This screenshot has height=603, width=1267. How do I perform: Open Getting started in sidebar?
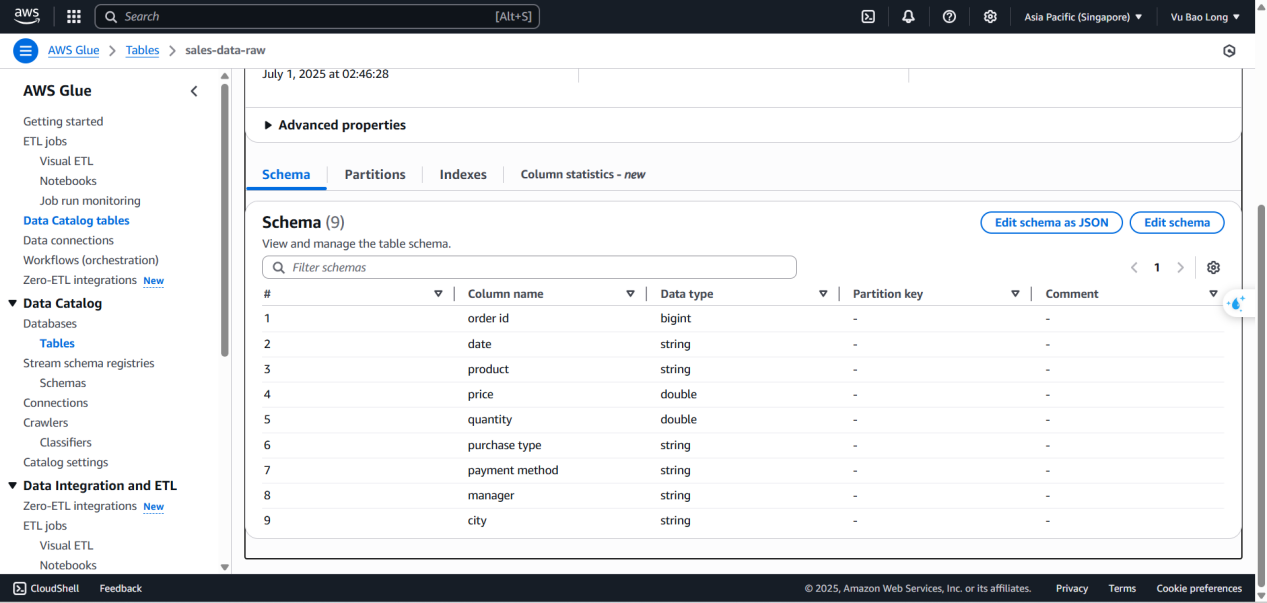click(63, 122)
